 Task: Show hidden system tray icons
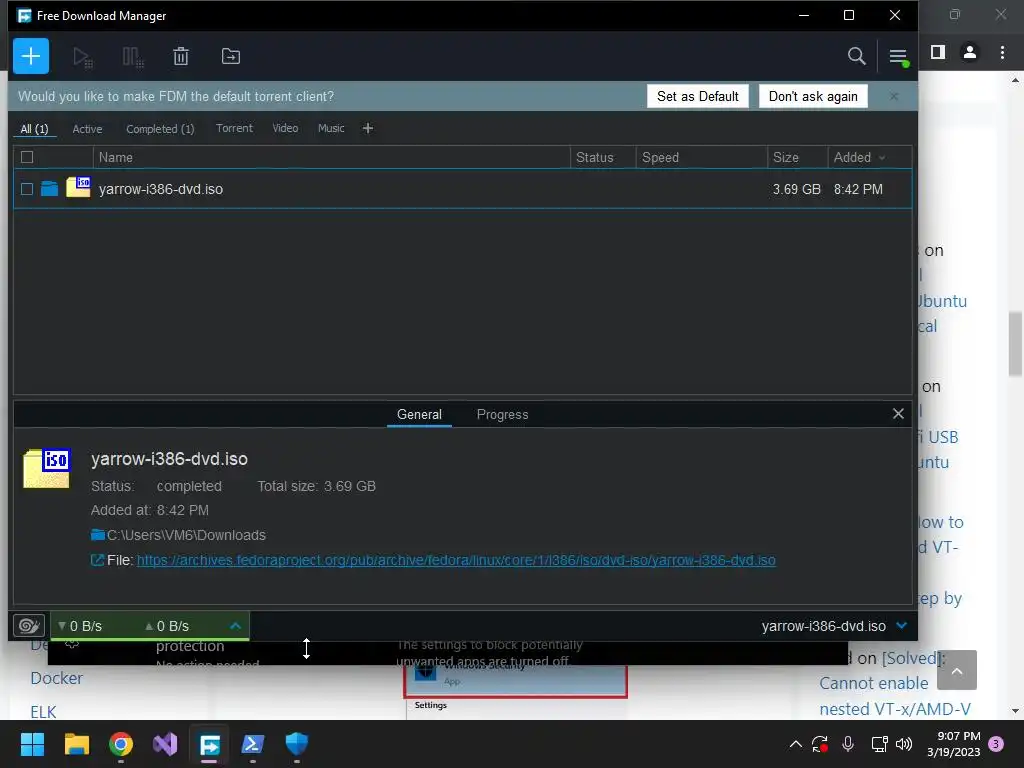click(x=795, y=744)
